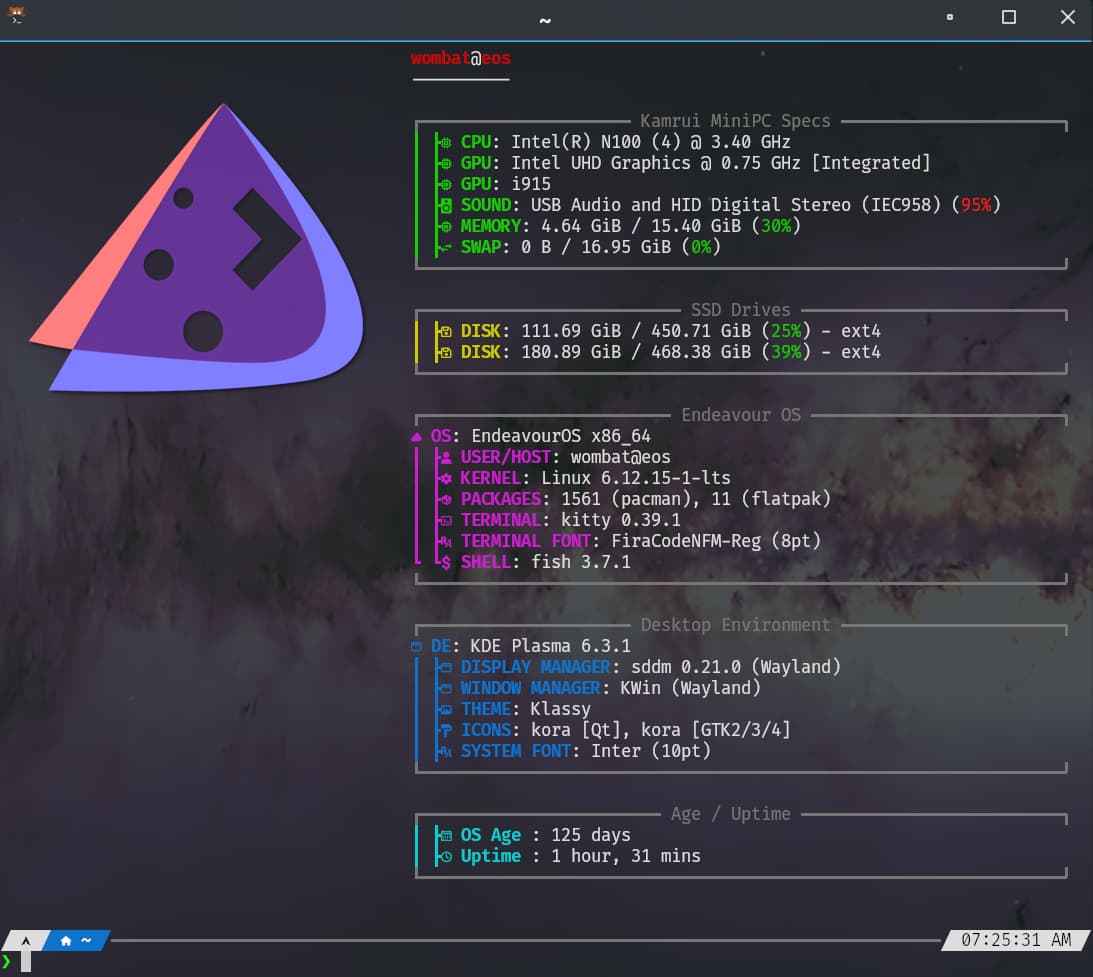The width and height of the screenshot is (1093, 977).
Task: Click the person icon beside USER/HOST
Action: point(446,458)
